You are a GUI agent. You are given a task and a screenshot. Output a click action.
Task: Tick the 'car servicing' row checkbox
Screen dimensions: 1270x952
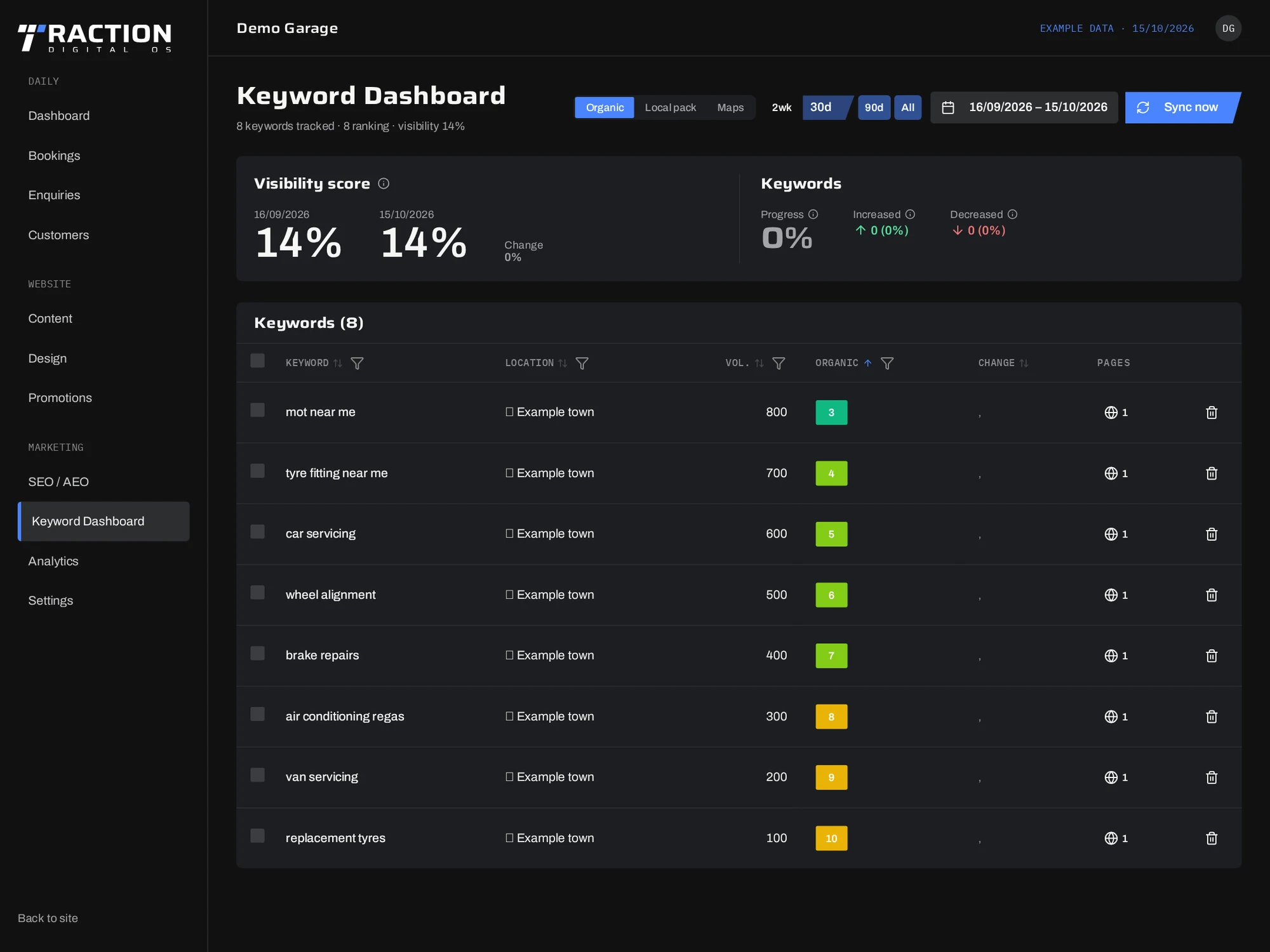click(257, 532)
